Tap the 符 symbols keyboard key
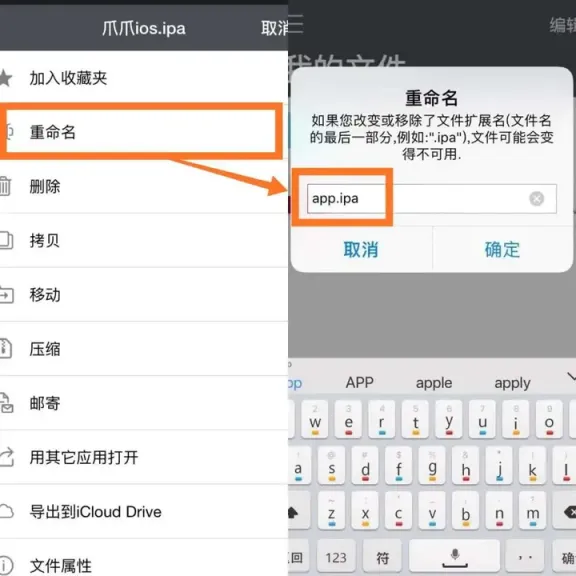The image size is (576, 576). point(382,557)
